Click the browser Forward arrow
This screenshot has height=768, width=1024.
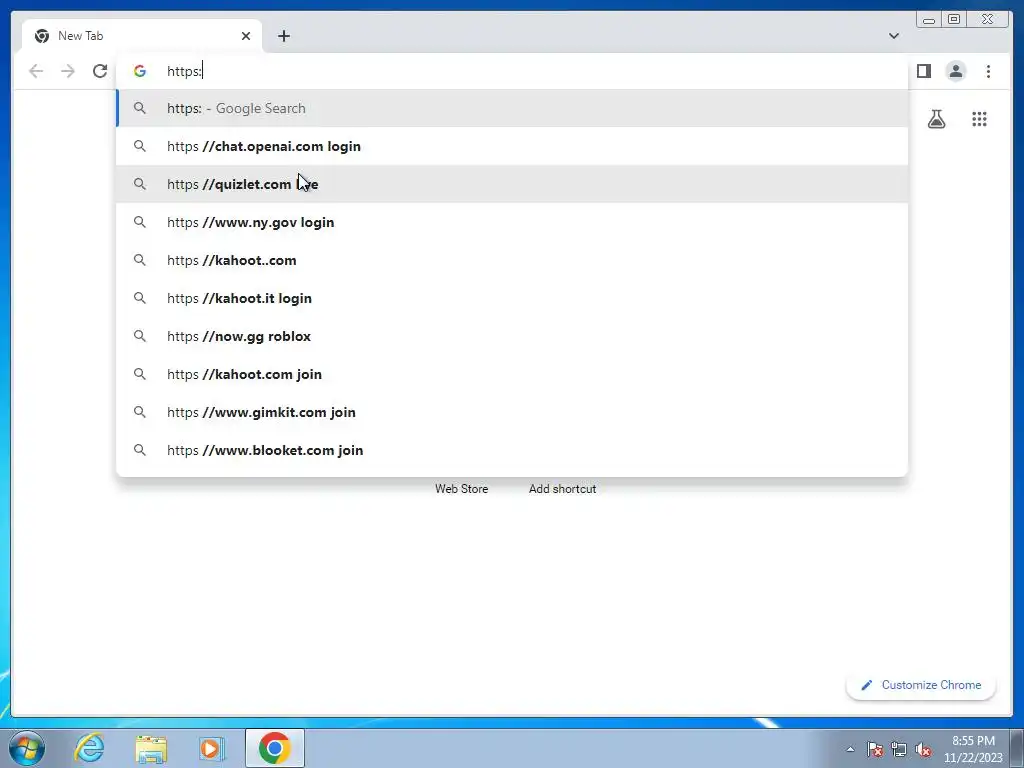pos(68,71)
